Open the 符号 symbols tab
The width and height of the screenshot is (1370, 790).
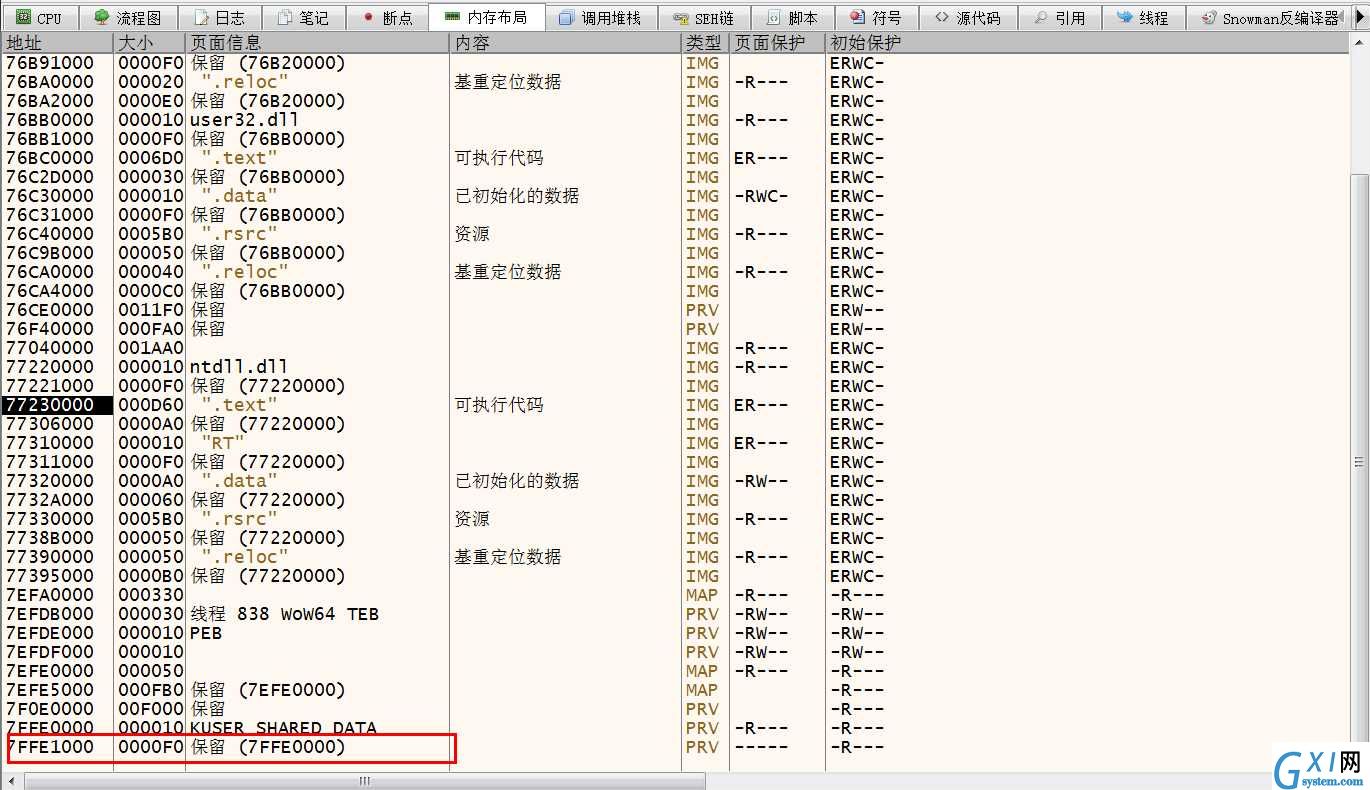tap(876, 18)
